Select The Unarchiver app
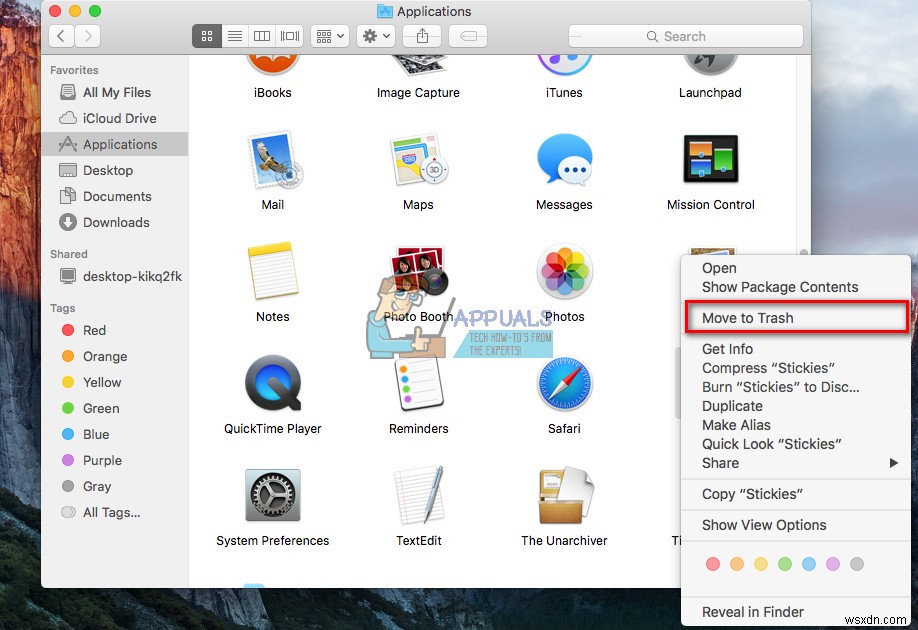This screenshot has height=630, width=918. point(564,495)
